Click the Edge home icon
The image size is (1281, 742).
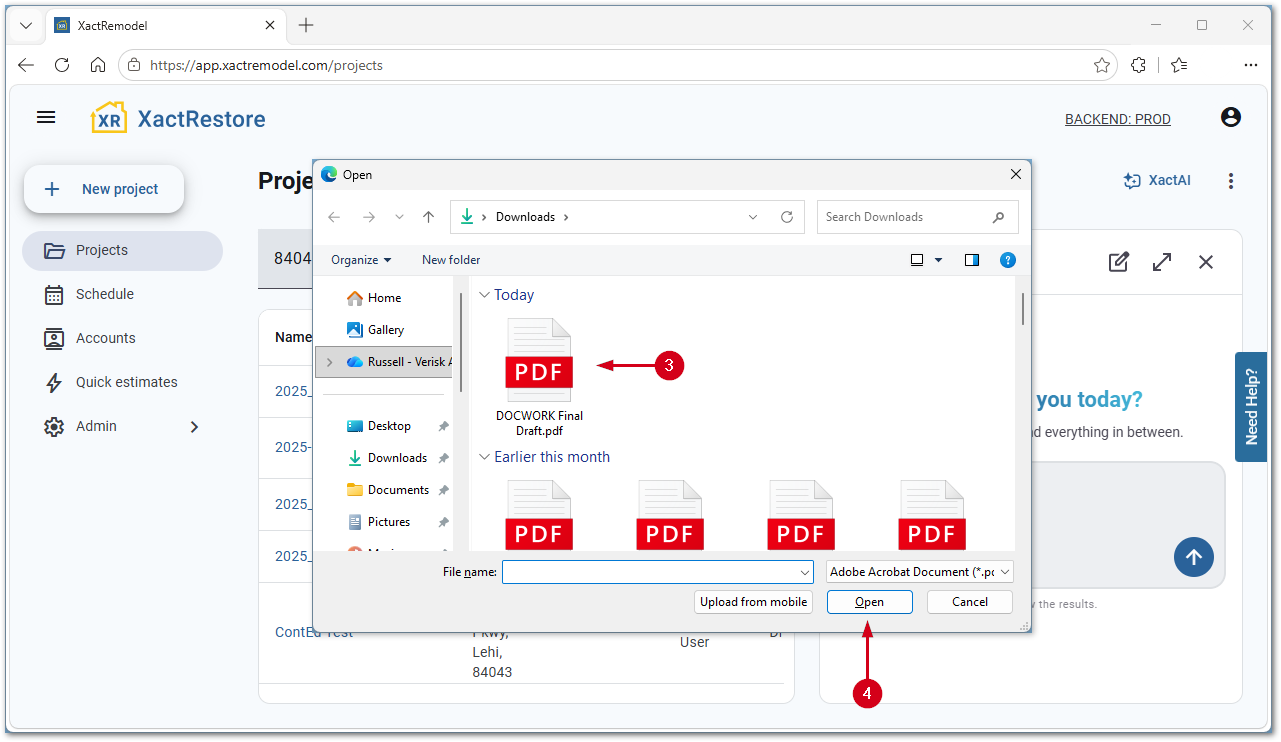coord(98,65)
